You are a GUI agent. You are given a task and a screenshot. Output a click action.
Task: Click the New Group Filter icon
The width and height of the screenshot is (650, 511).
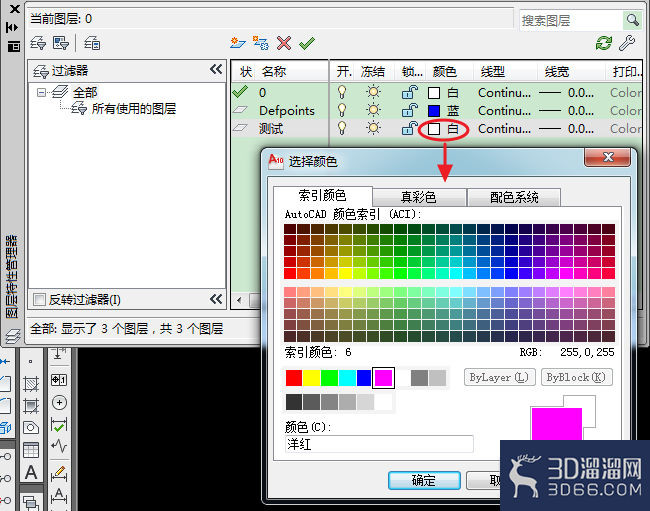pos(61,43)
